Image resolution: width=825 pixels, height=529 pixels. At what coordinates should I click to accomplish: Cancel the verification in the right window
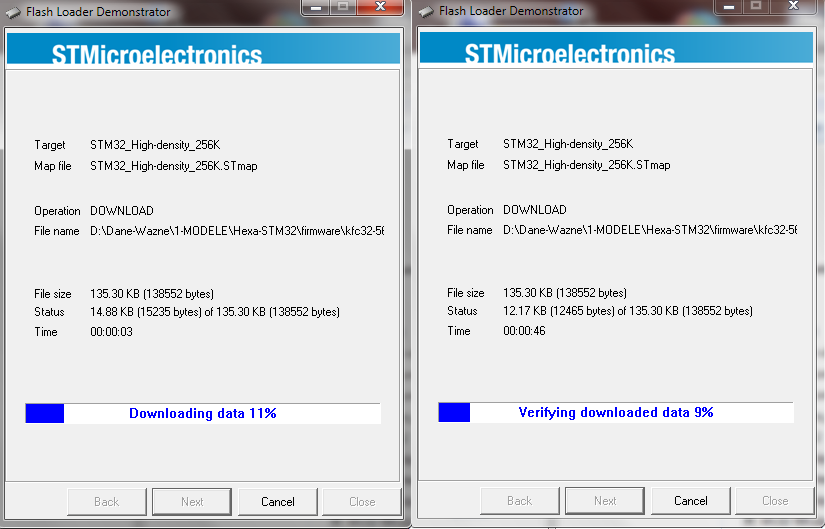pos(691,501)
